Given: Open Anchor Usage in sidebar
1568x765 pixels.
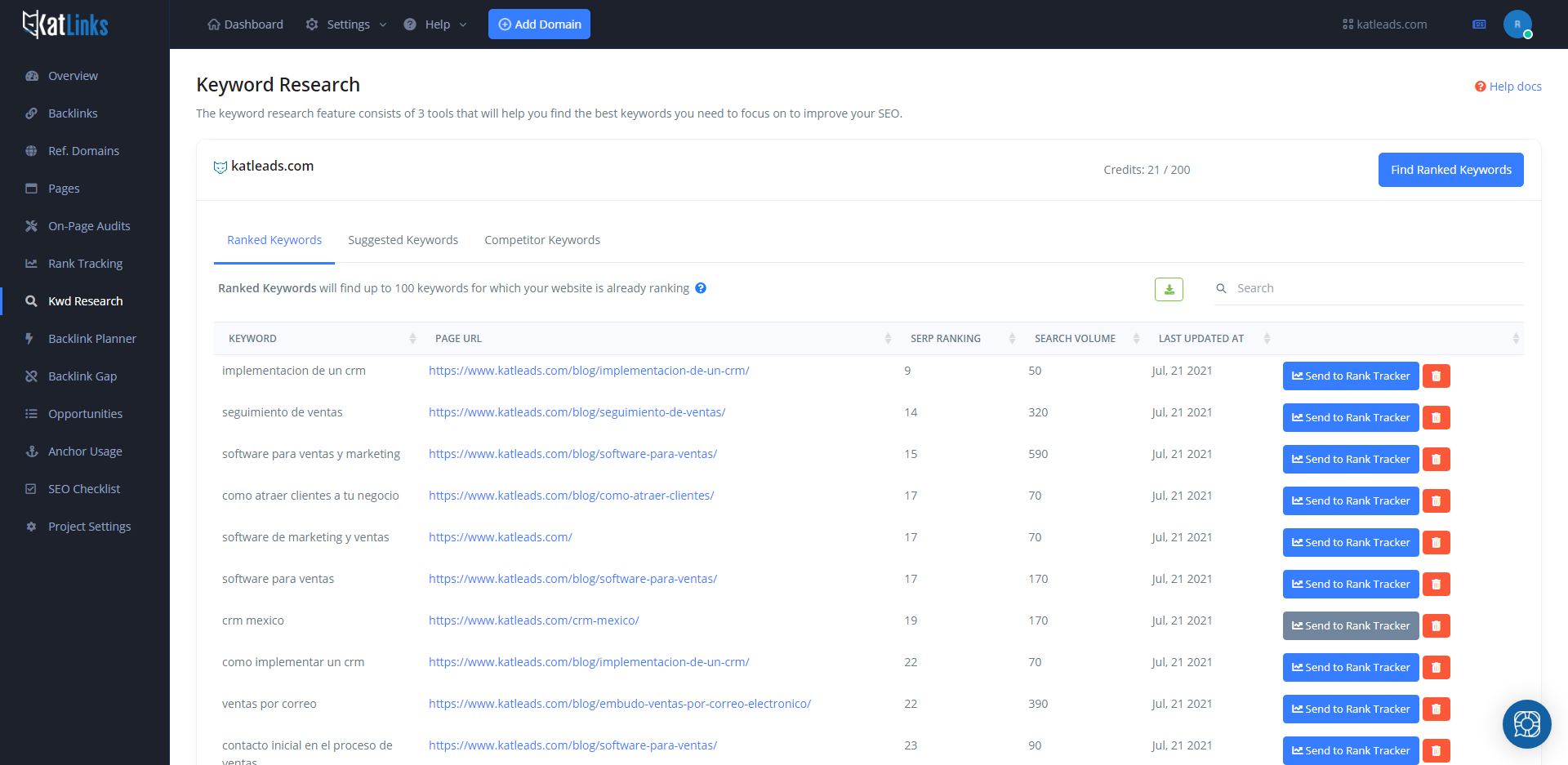Looking at the screenshot, I should coord(85,451).
